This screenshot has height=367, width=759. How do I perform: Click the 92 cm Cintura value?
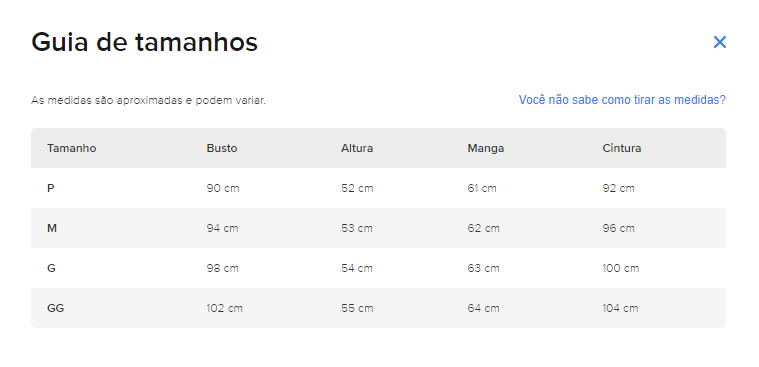pyautogui.click(x=618, y=188)
